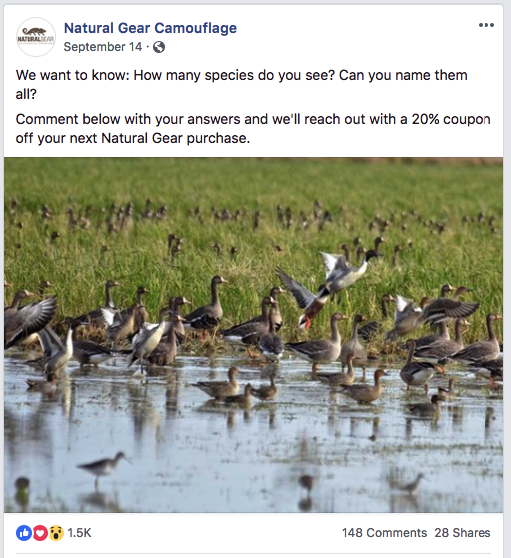The width and height of the screenshot is (511, 558).
Task: Click the blue Like reaction icon
Action: click(x=24, y=533)
